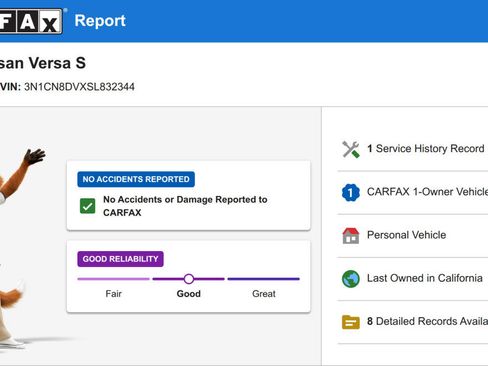The image size is (488, 366).
Task: Click the Fair reliability label
Action: tap(113, 294)
